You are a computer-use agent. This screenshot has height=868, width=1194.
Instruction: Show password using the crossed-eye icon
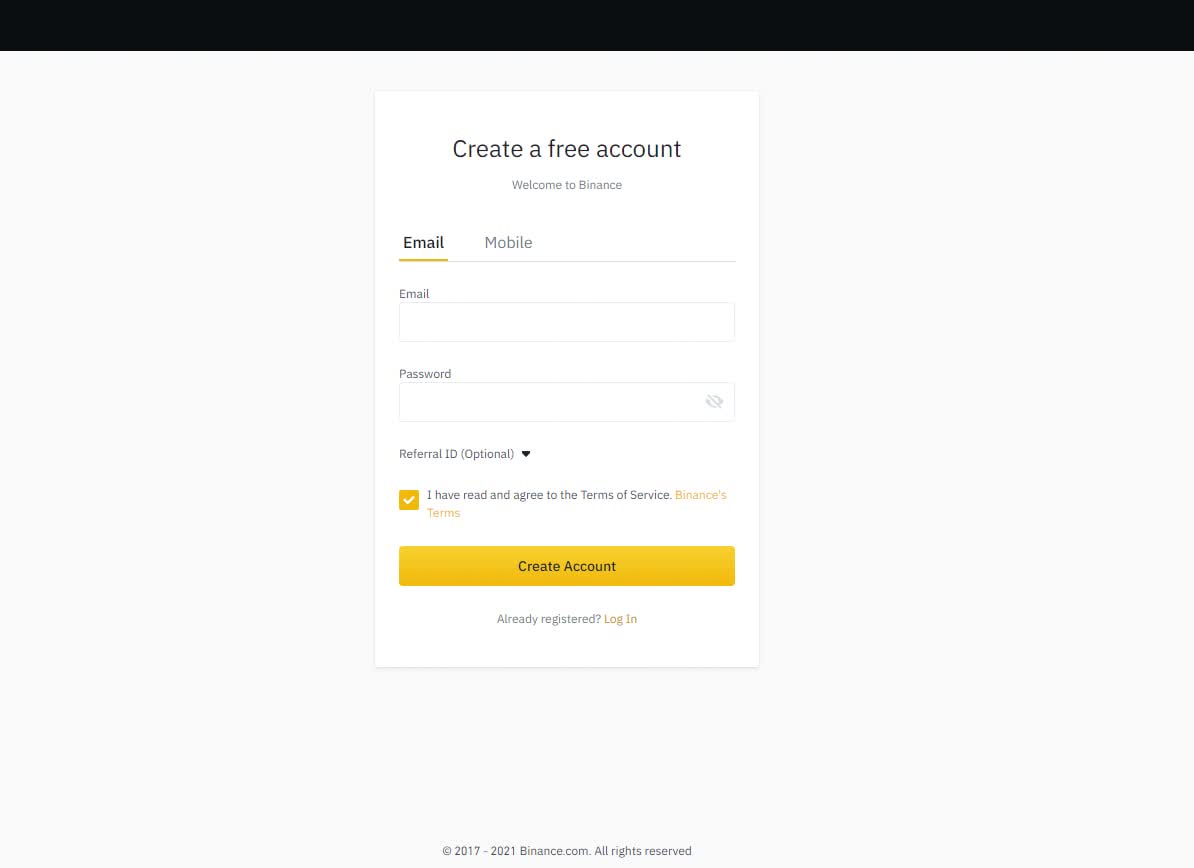point(714,401)
